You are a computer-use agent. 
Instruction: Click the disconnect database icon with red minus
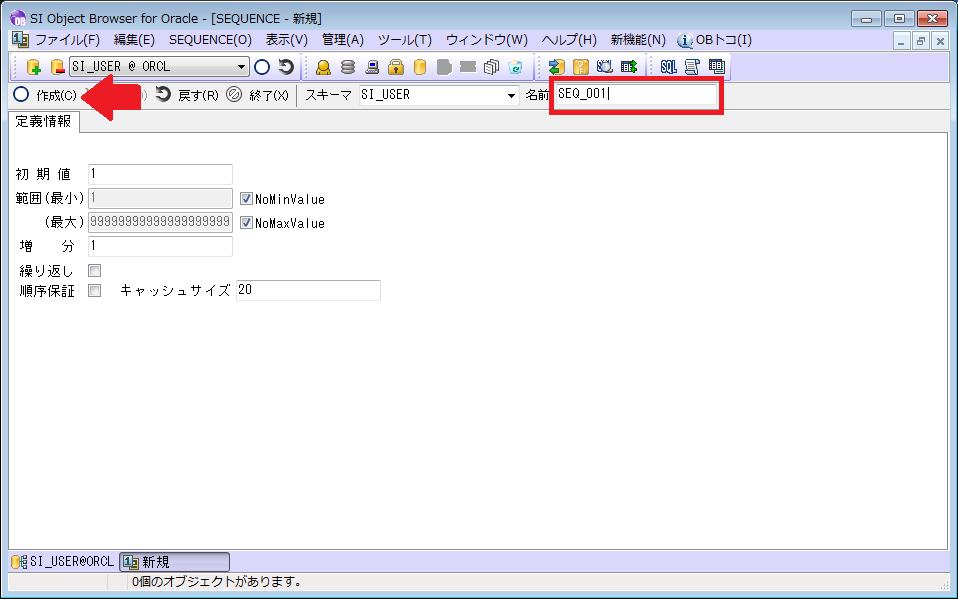point(56,67)
